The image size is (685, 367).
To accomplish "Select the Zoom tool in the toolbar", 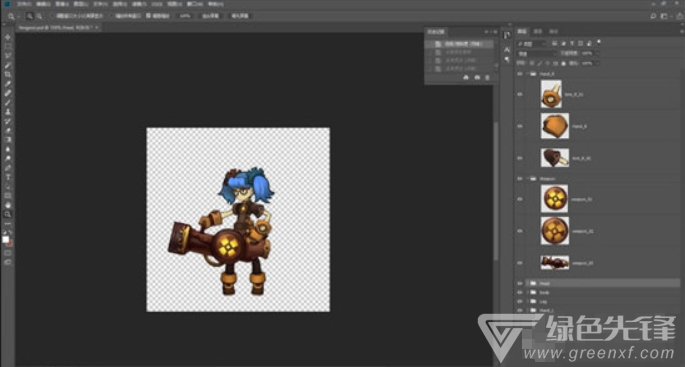I will (7, 214).
